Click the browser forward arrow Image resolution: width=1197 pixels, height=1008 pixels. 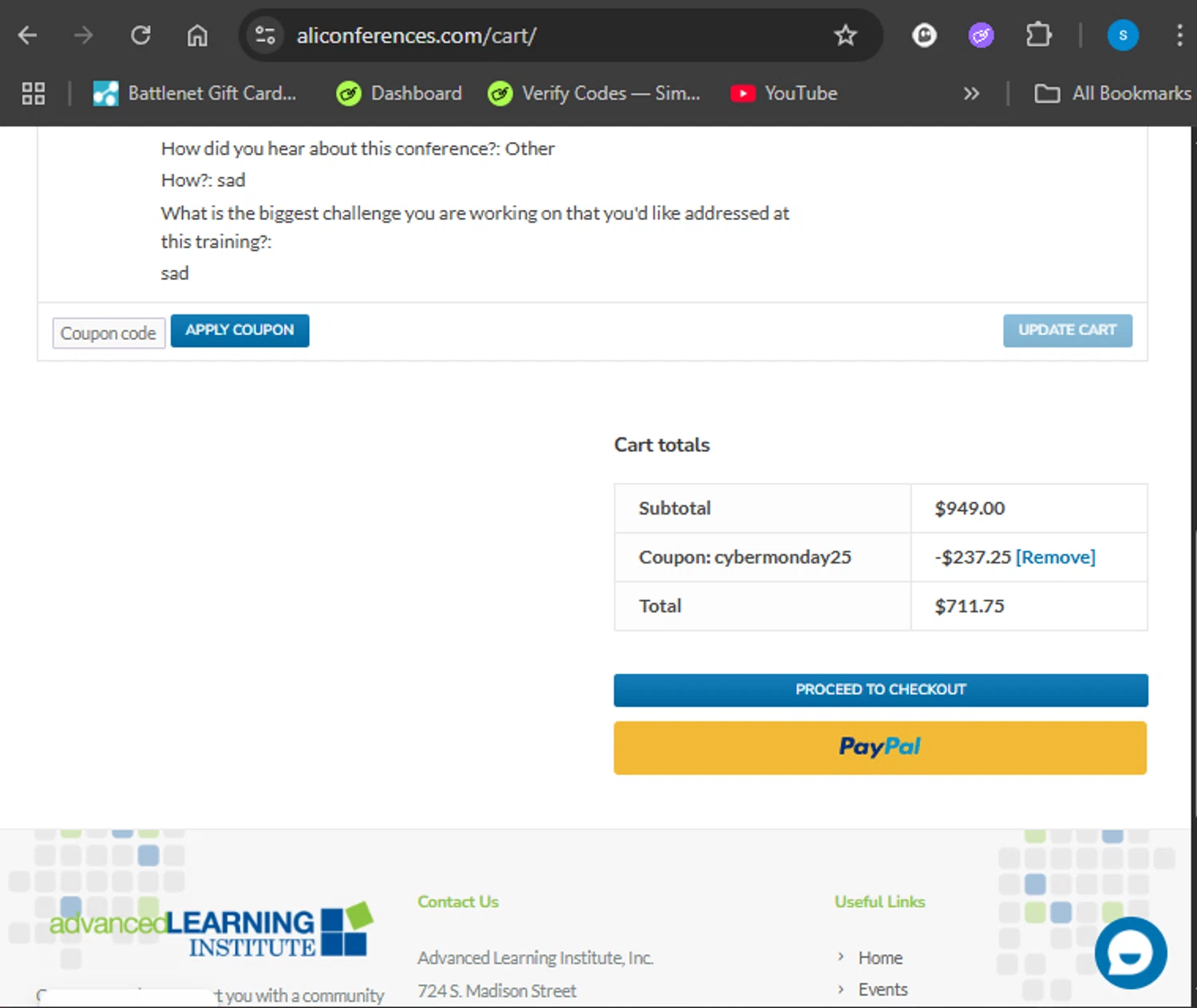[x=84, y=35]
